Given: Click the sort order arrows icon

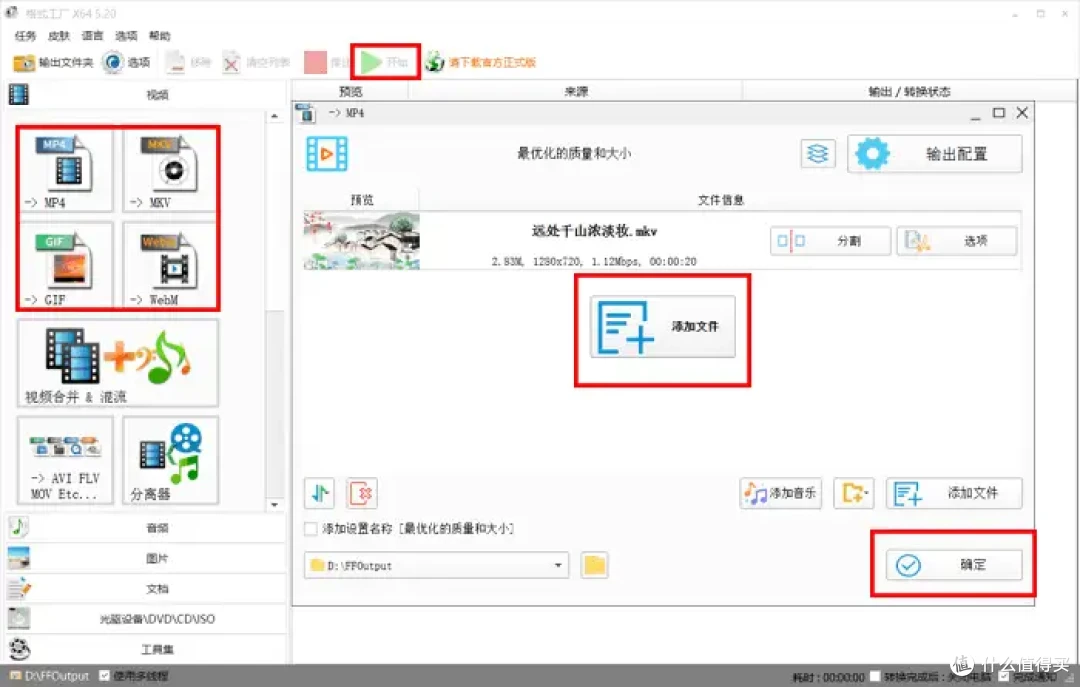Looking at the screenshot, I should point(320,493).
